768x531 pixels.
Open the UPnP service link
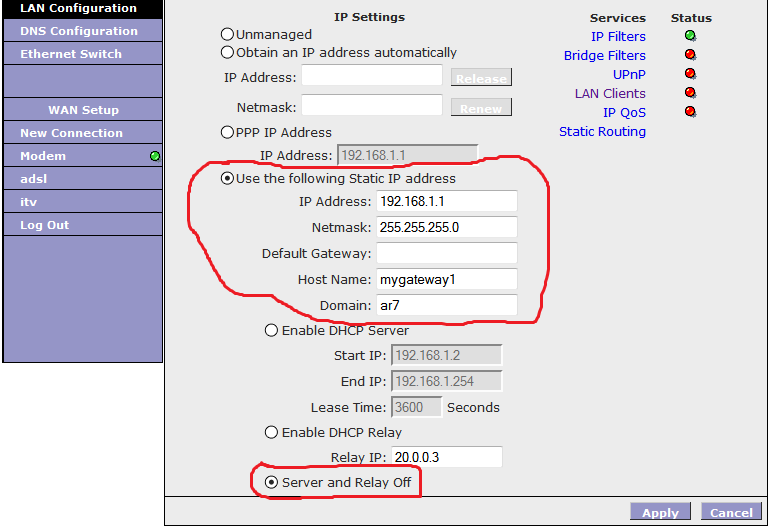pos(629,75)
